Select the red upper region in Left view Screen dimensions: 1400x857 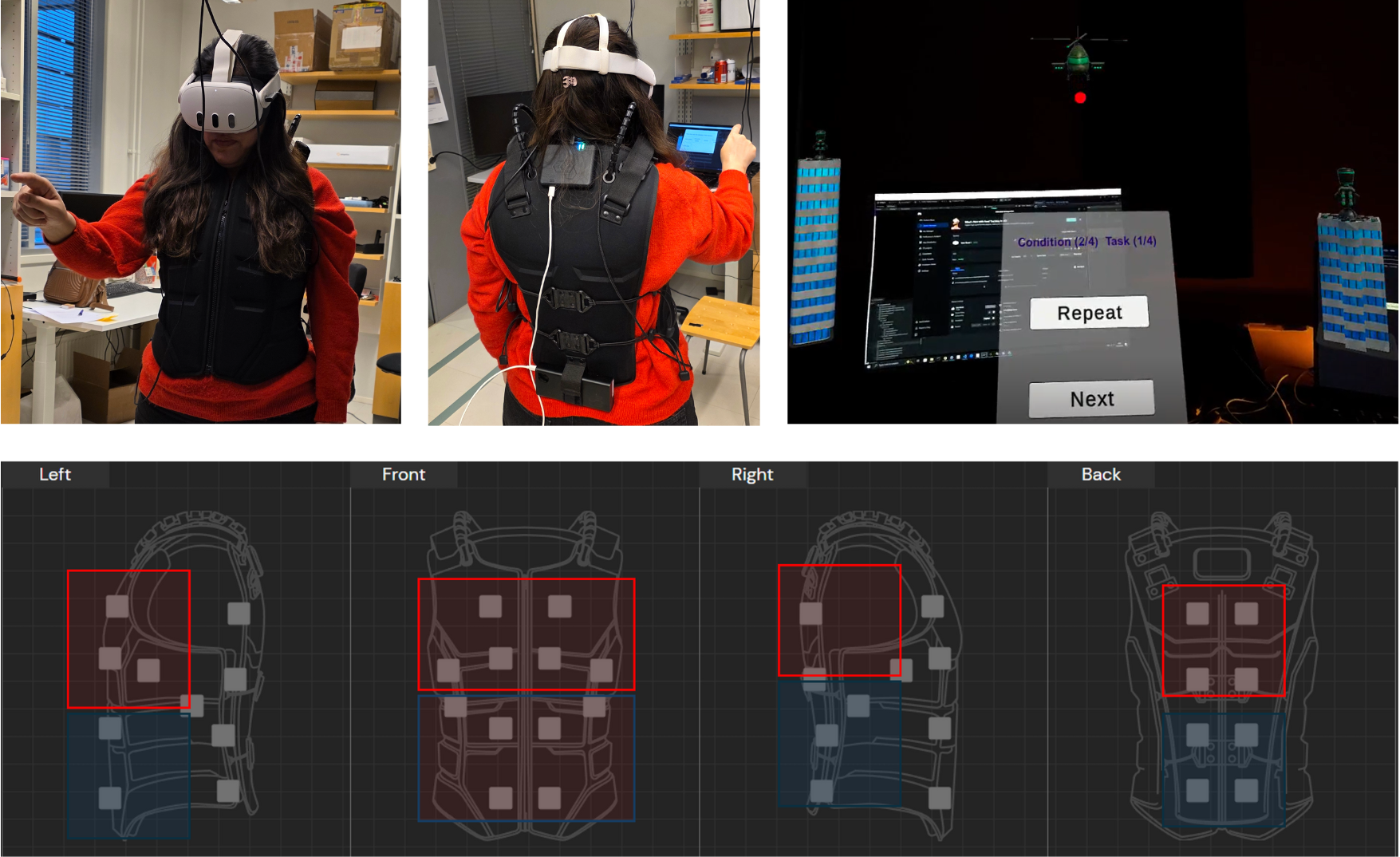point(128,639)
